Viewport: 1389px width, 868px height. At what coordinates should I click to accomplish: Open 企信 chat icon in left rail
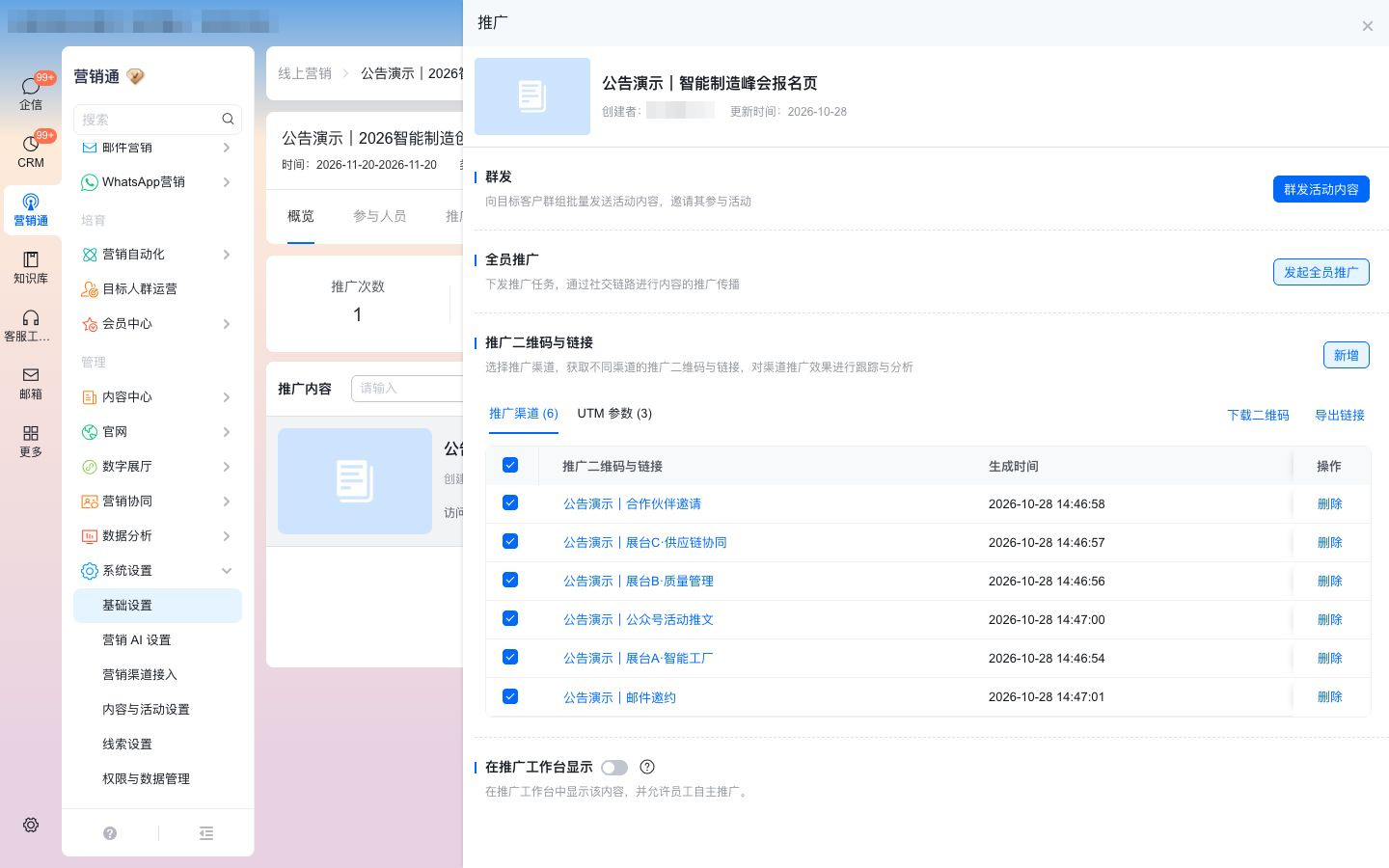31,87
